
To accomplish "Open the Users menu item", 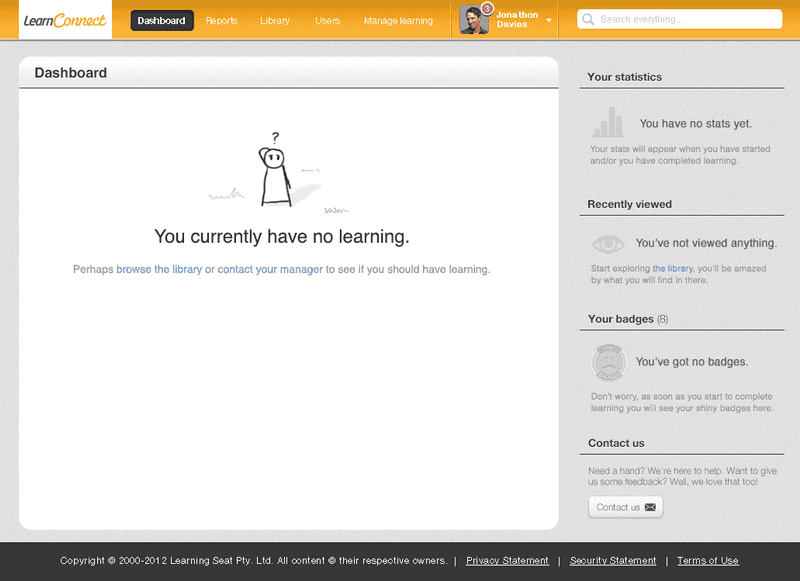I will tap(327, 20).
